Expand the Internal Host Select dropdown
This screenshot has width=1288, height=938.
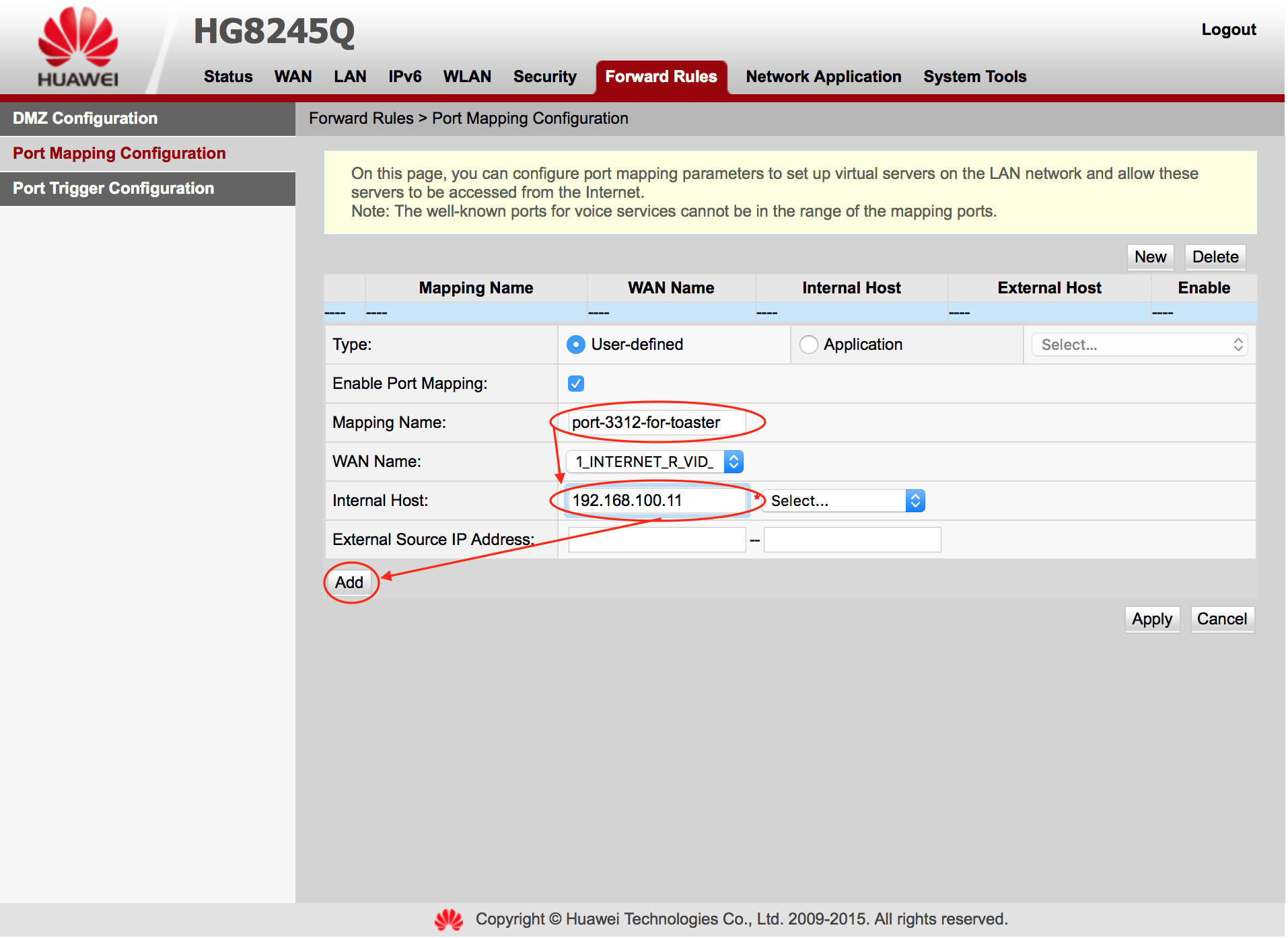[844, 501]
